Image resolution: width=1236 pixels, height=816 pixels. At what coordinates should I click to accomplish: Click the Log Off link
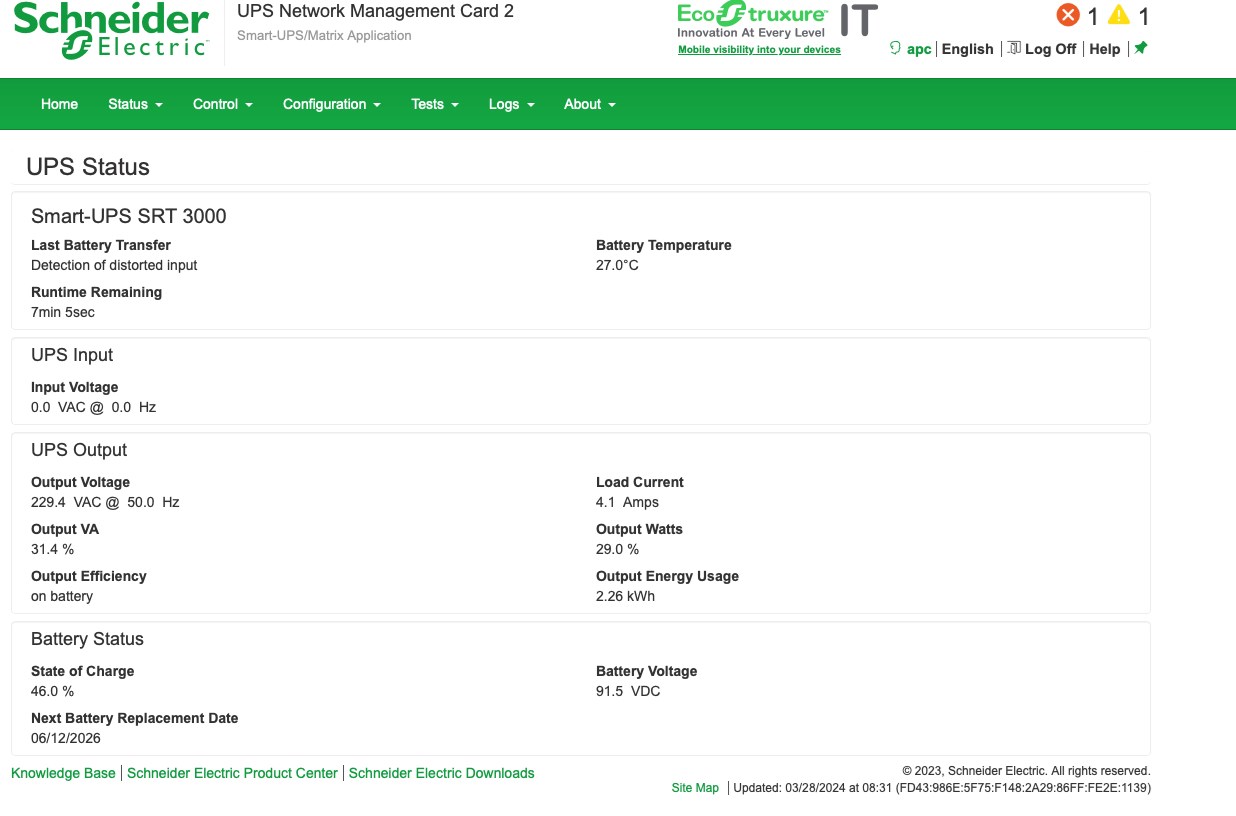coord(1050,49)
